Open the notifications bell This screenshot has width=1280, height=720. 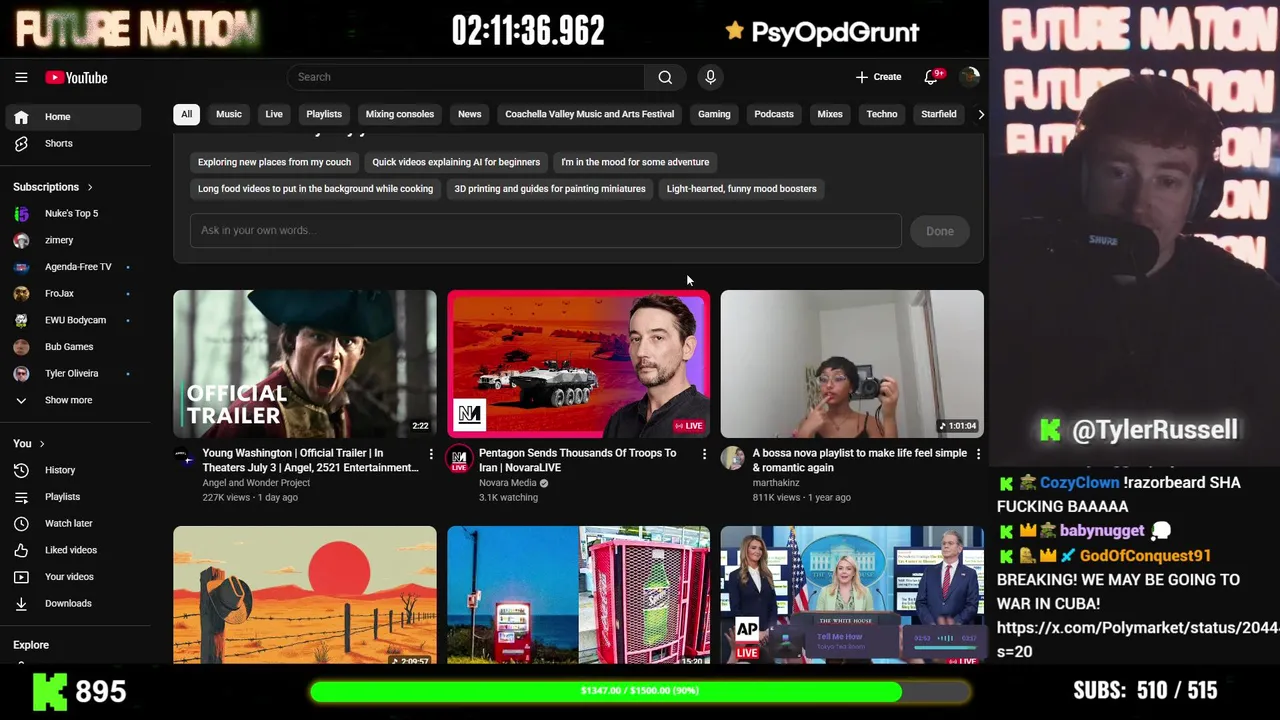[x=931, y=77]
